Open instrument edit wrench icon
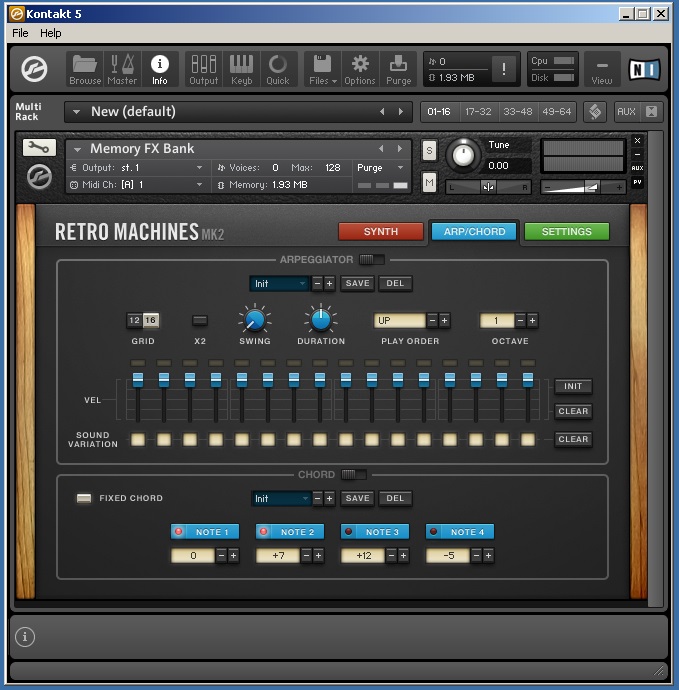 tap(39, 148)
